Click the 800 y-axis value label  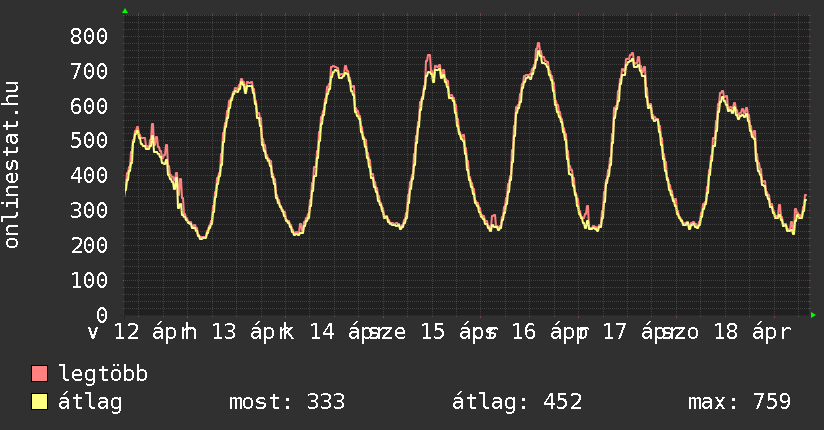89,36
